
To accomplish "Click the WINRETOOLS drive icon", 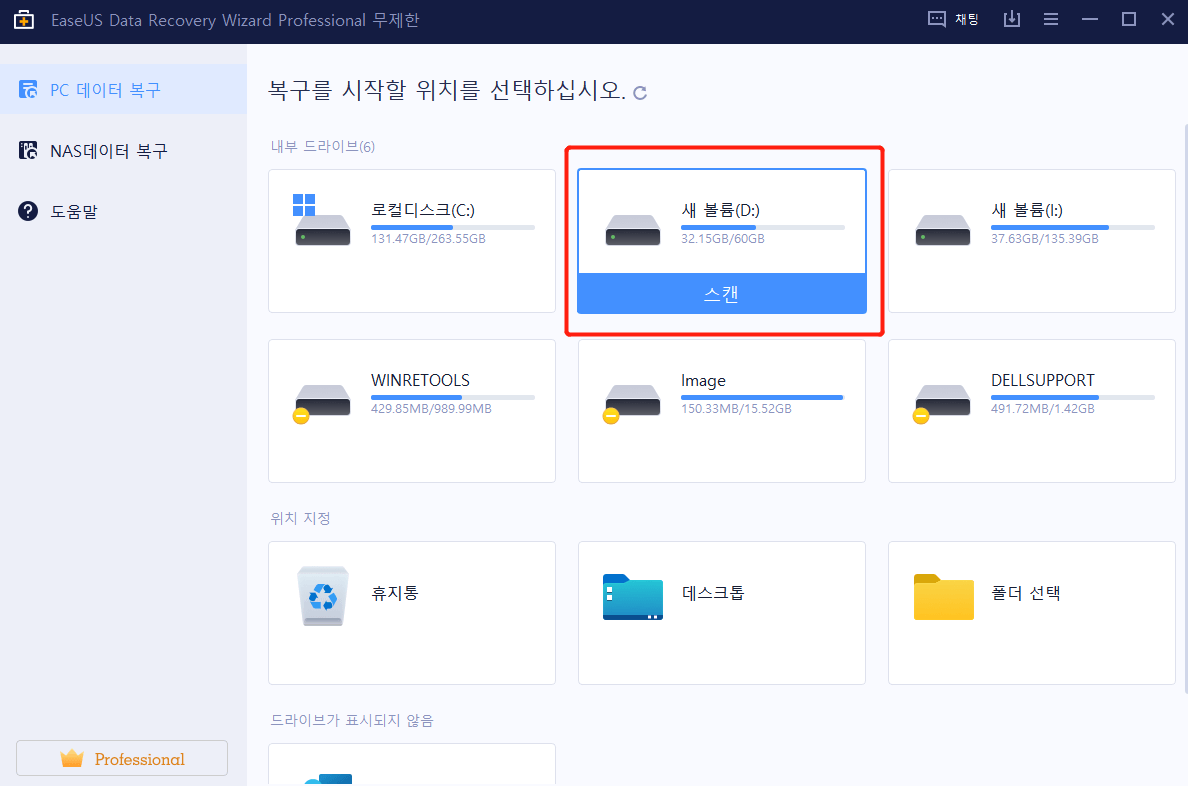I will pyautogui.click(x=321, y=402).
